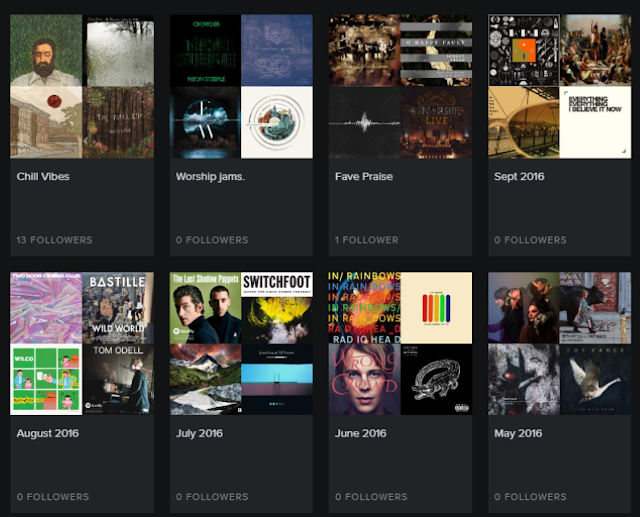Viewport: 640px width, 517px height.
Task: Click the Foy Vance swan album cover
Action: coord(595,379)
